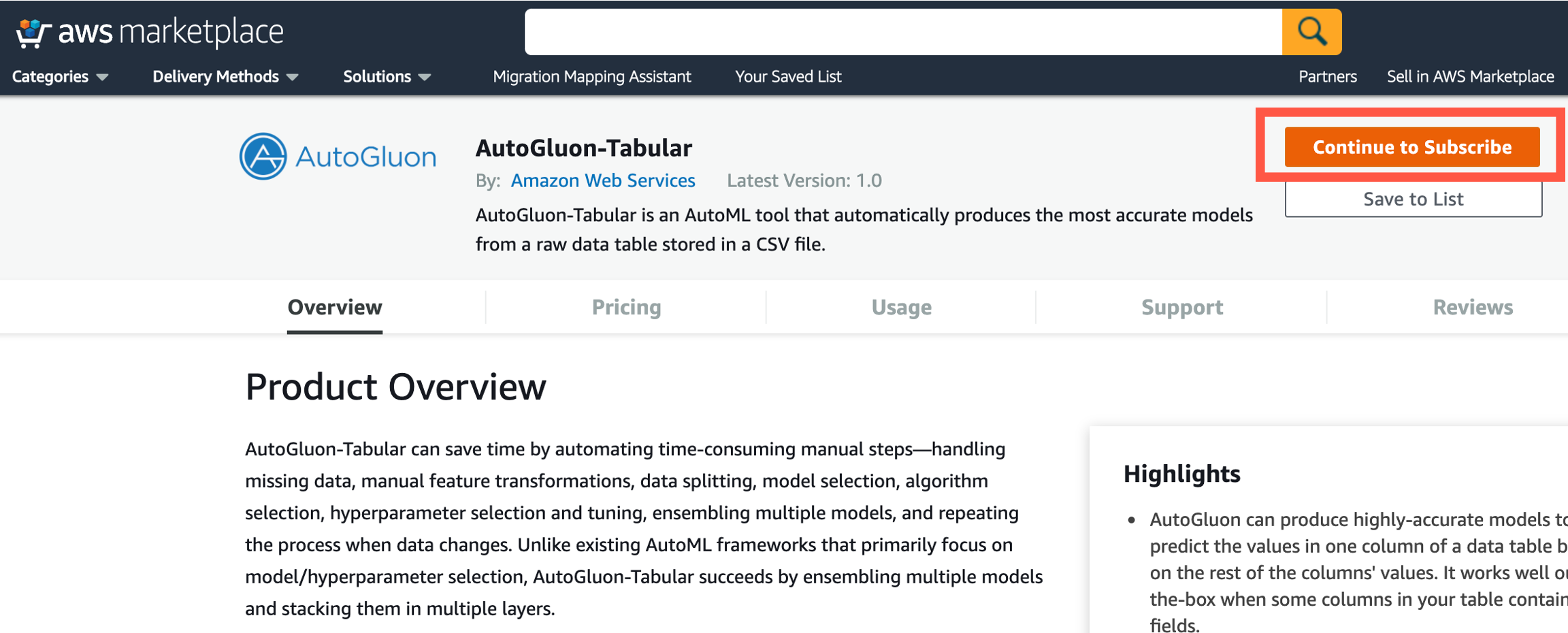This screenshot has height=633, width=1568.
Task: Open the Delivery Methods dropdown
Action: point(225,76)
